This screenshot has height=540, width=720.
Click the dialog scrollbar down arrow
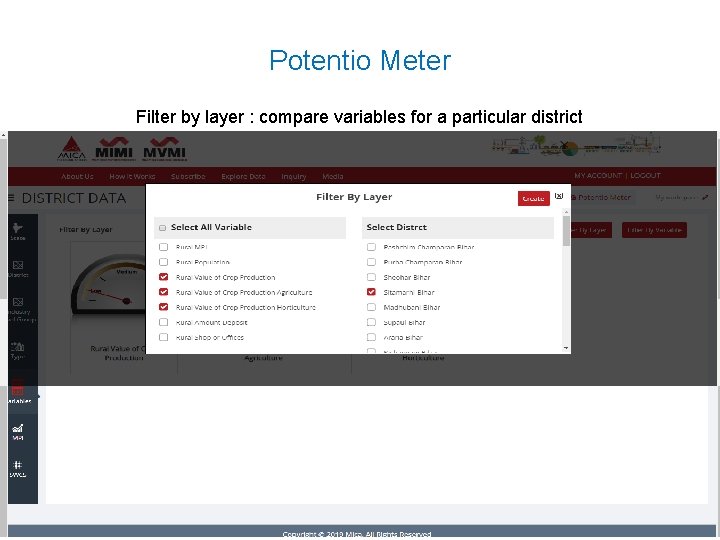click(566, 348)
